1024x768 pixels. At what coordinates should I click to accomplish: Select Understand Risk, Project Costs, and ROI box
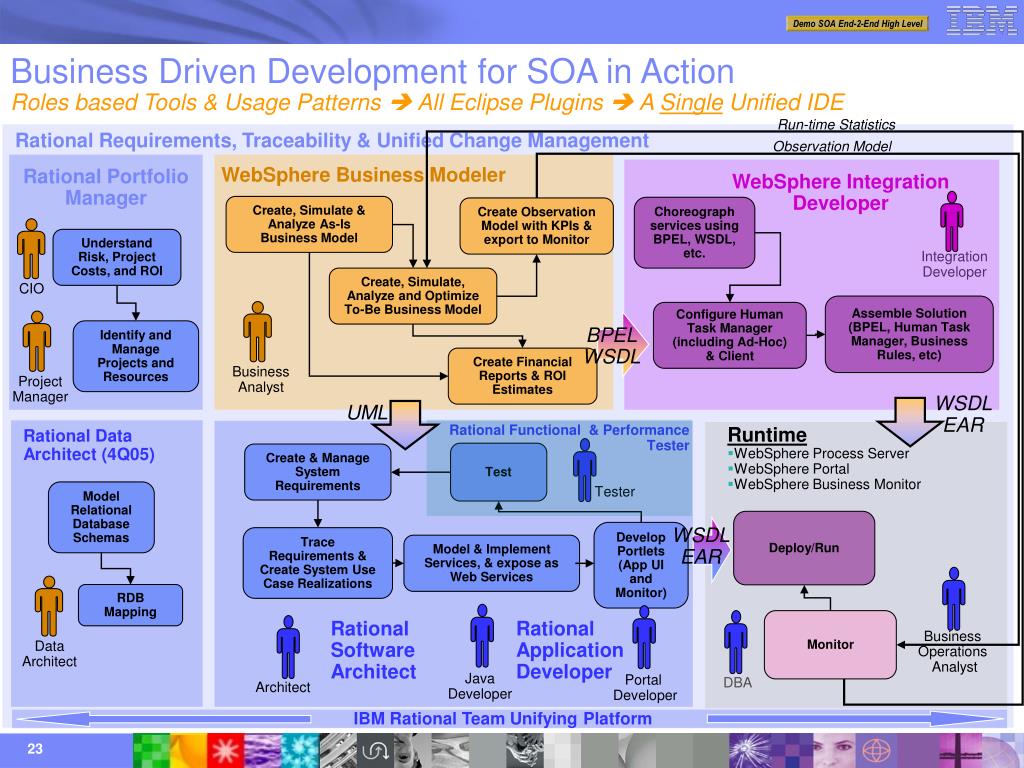(117, 257)
